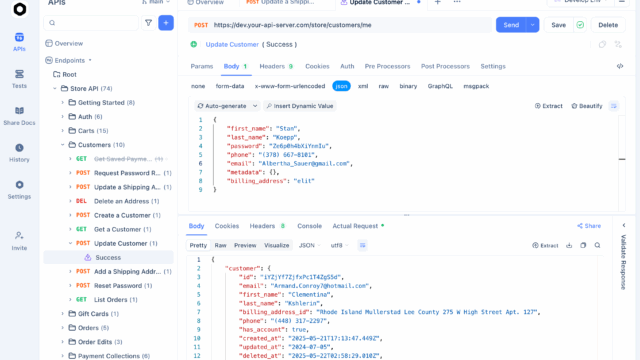
Task: Click the Invite icon
Action: tap(19, 241)
